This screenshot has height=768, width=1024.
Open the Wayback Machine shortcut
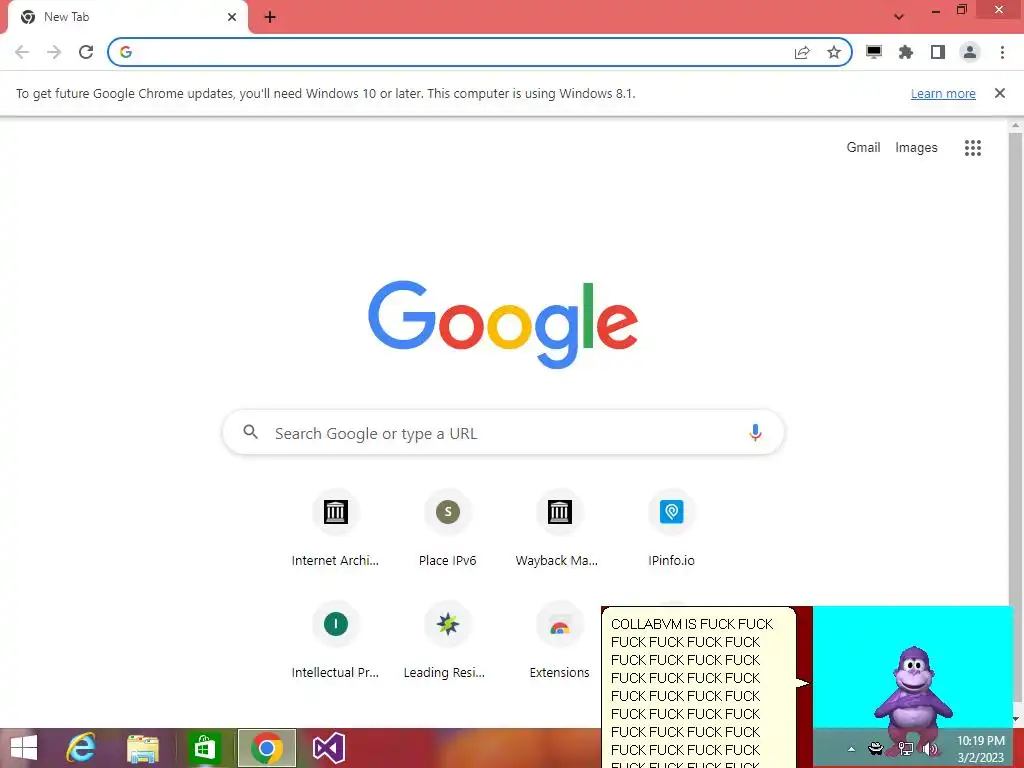pyautogui.click(x=559, y=529)
